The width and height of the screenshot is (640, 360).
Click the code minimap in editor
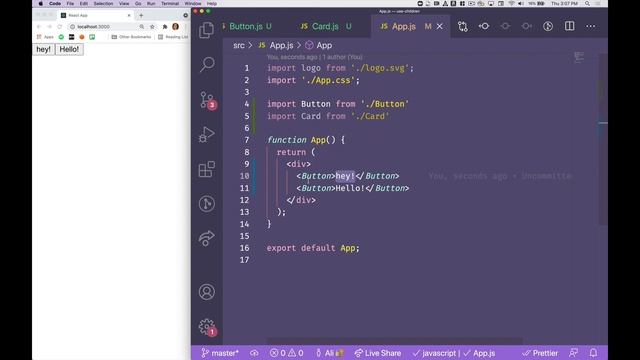579,57
